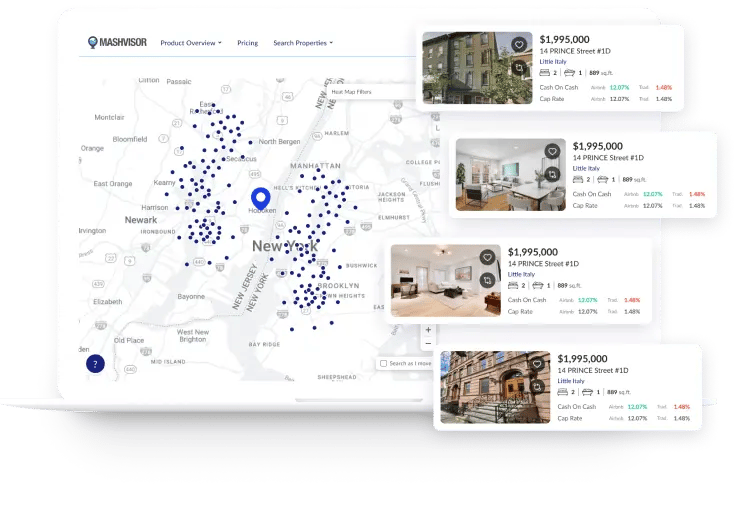Viewport: 737px width, 517px height.
Task: Click the bathtub icon on living room card
Action: coord(538,285)
